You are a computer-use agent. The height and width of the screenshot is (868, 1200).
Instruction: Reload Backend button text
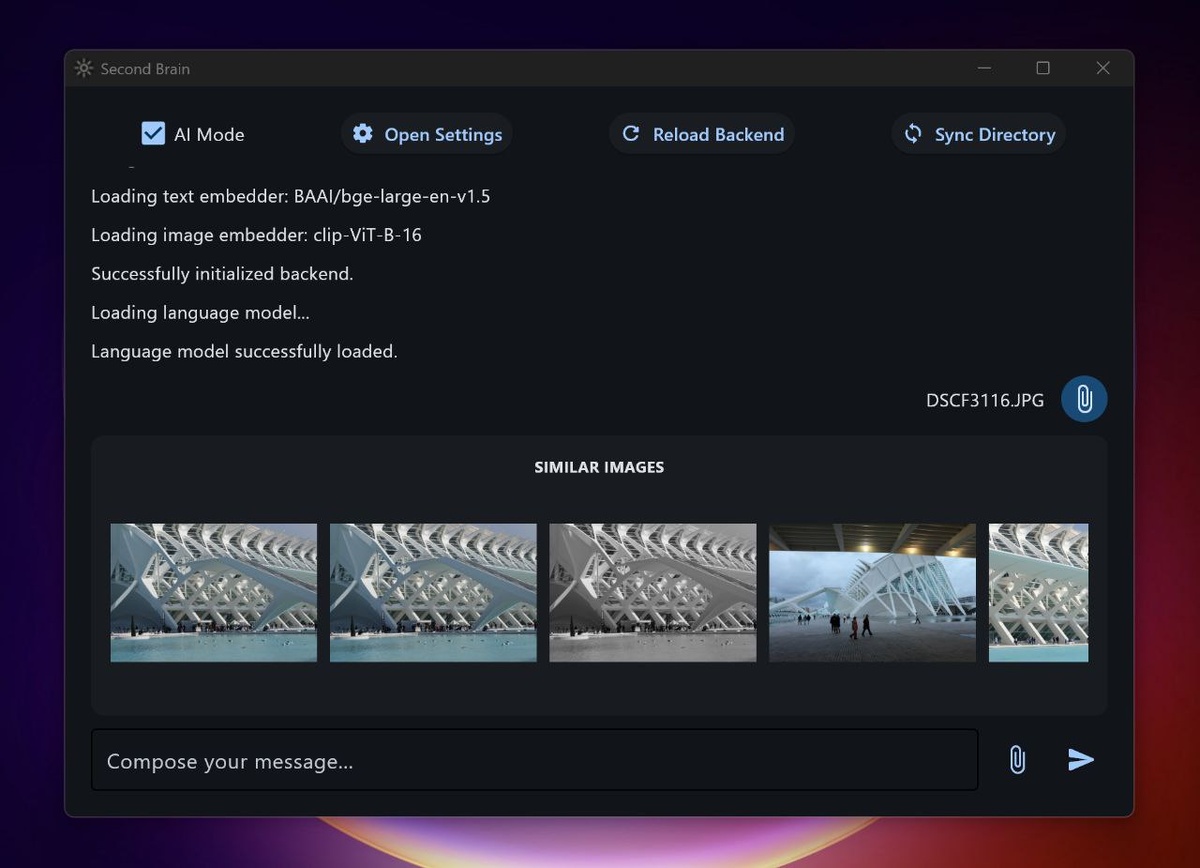point(718,134)
